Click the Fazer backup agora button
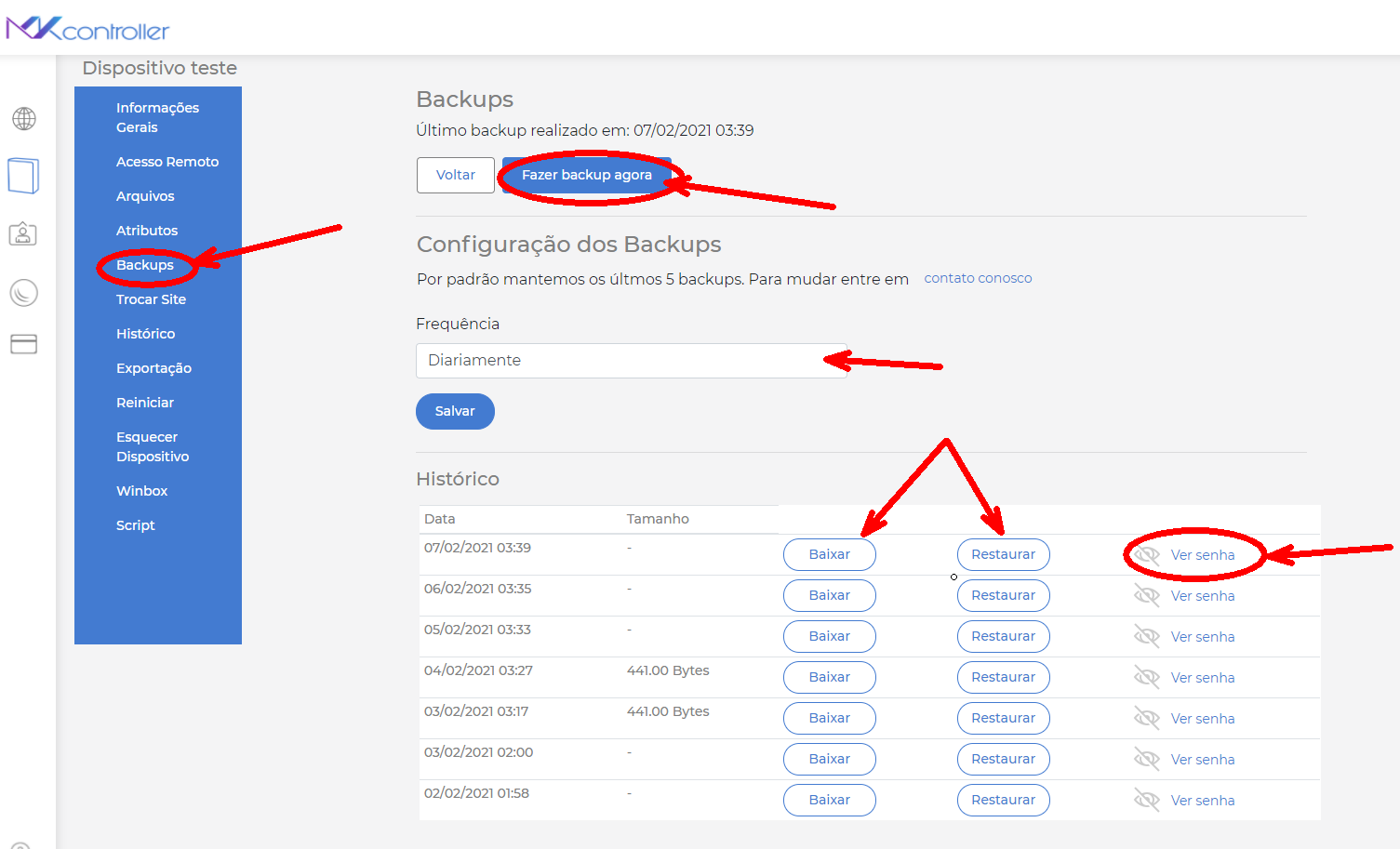The image size is (1400, 849). click(585, 175)
